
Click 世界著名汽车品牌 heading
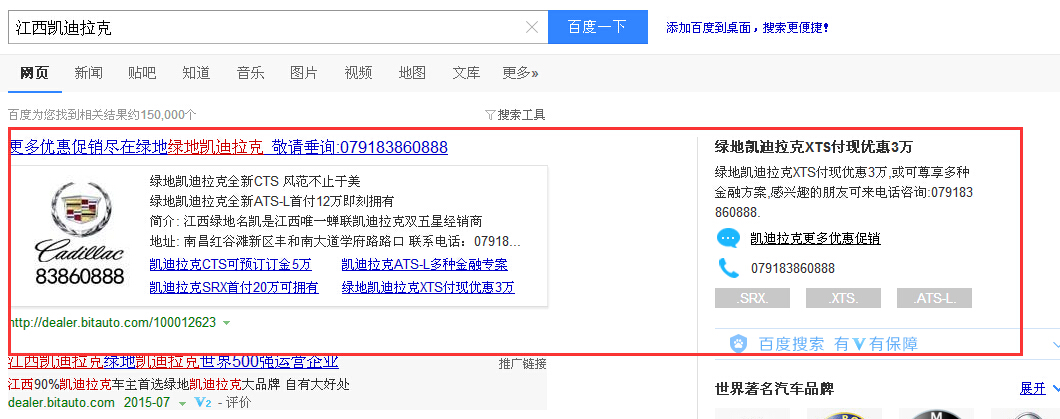coord(774,389)
